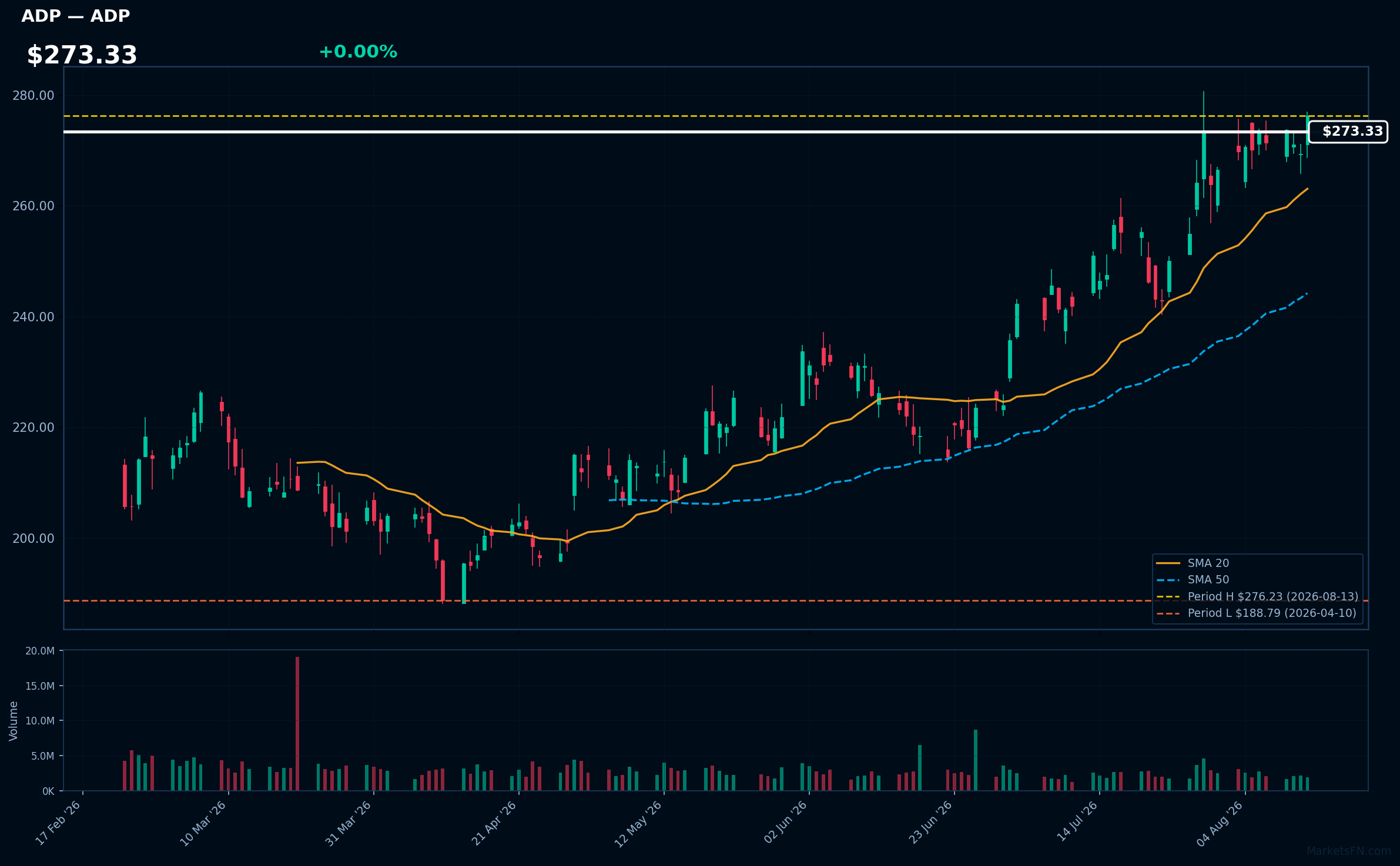The height and width of the screenshot is (866, 1400).
Task: Click the 200.00 price axis label
Action: 34,538
